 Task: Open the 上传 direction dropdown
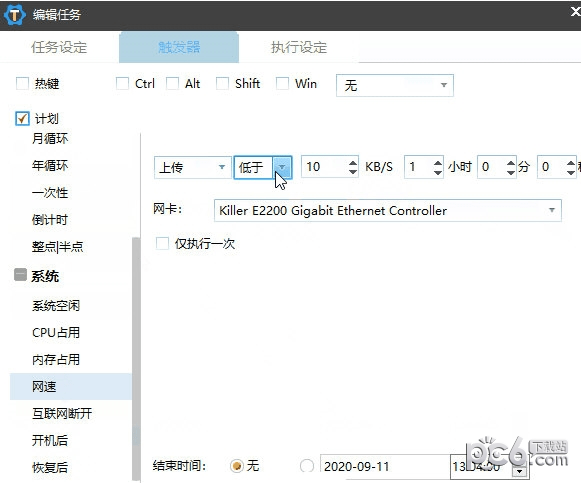(193, 167)
